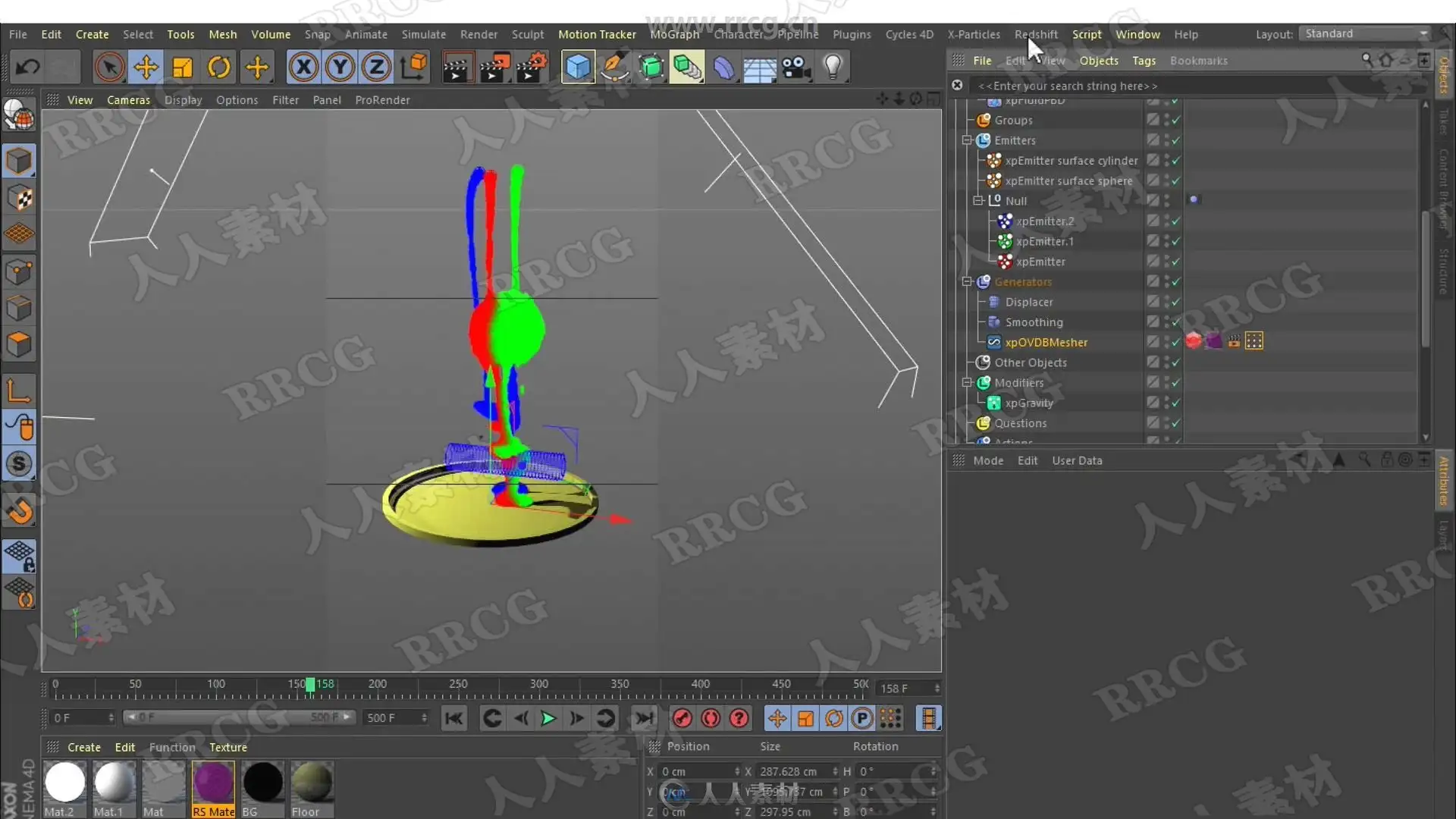Click the camera object icon

796,67
